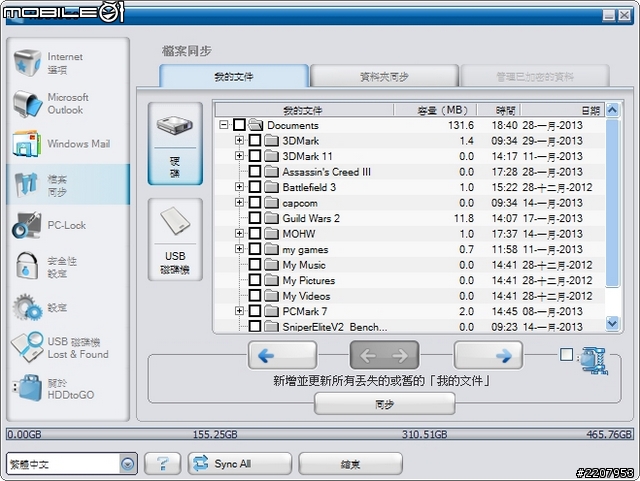The image size is (640, 481).
Task: Check the Assassin's Creed III checkbox
Action: tap(255, 171)
